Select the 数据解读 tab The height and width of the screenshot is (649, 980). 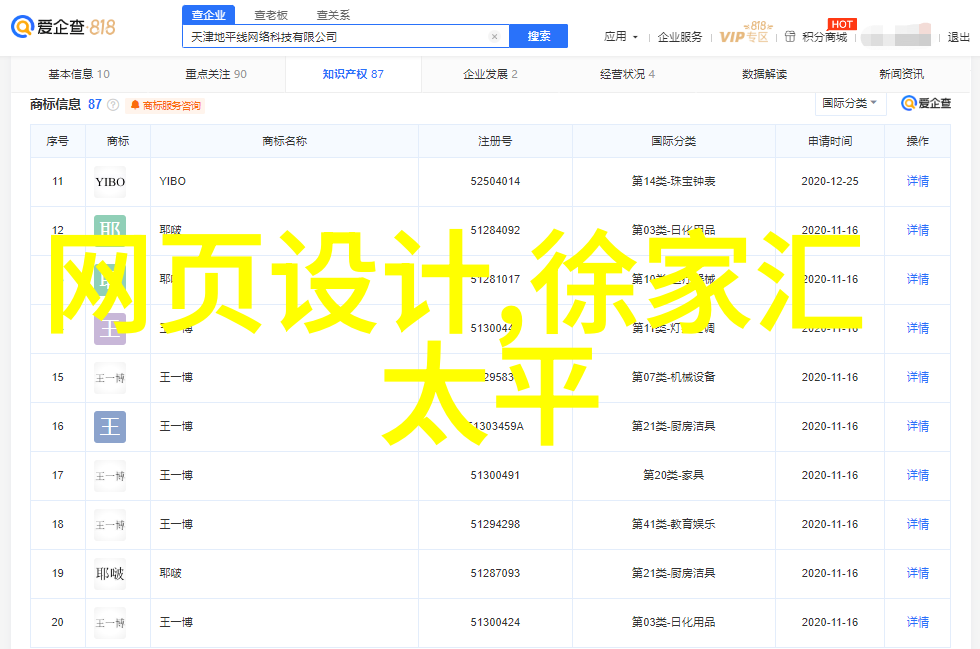[764, 74]
